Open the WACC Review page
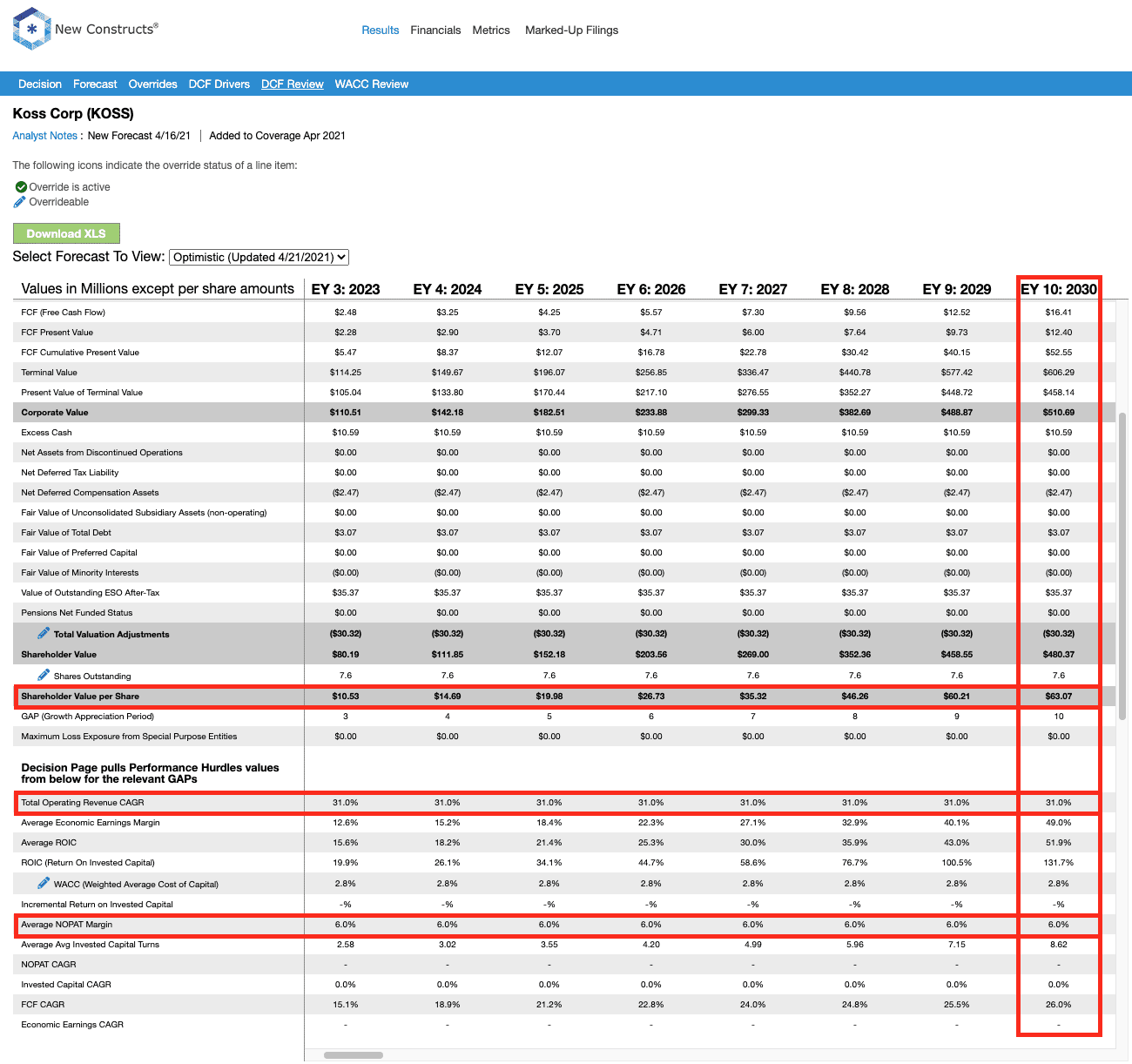Viewport: 1132px width, 1064px height. click(372, 84)
